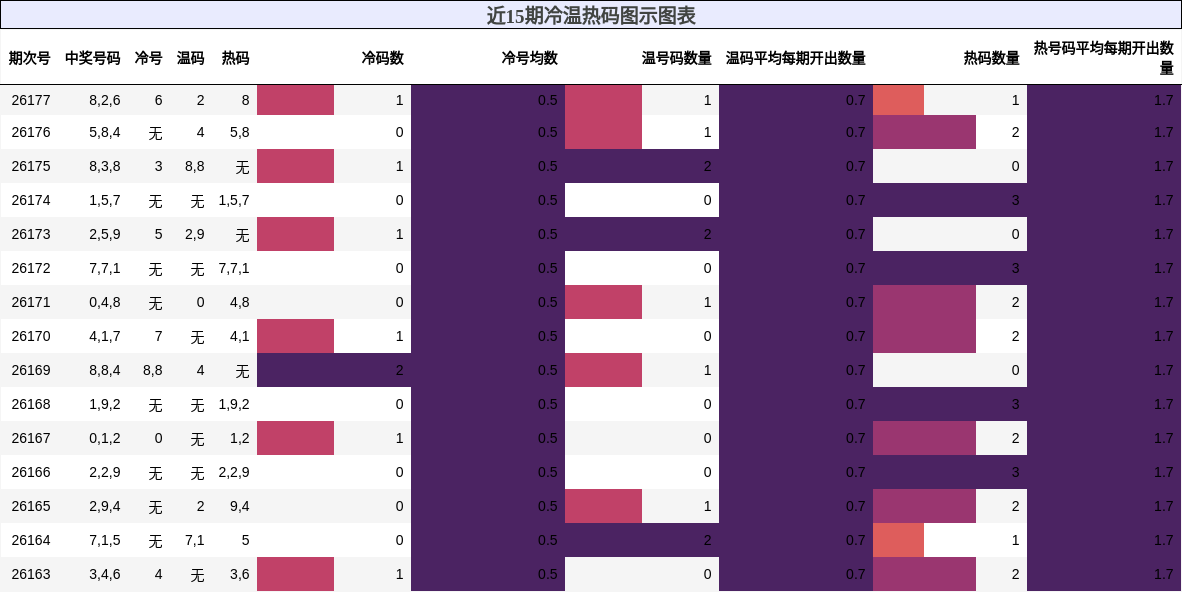Select period number 26176
This screenshot has height=592, width=1182.
coord(31,133)
